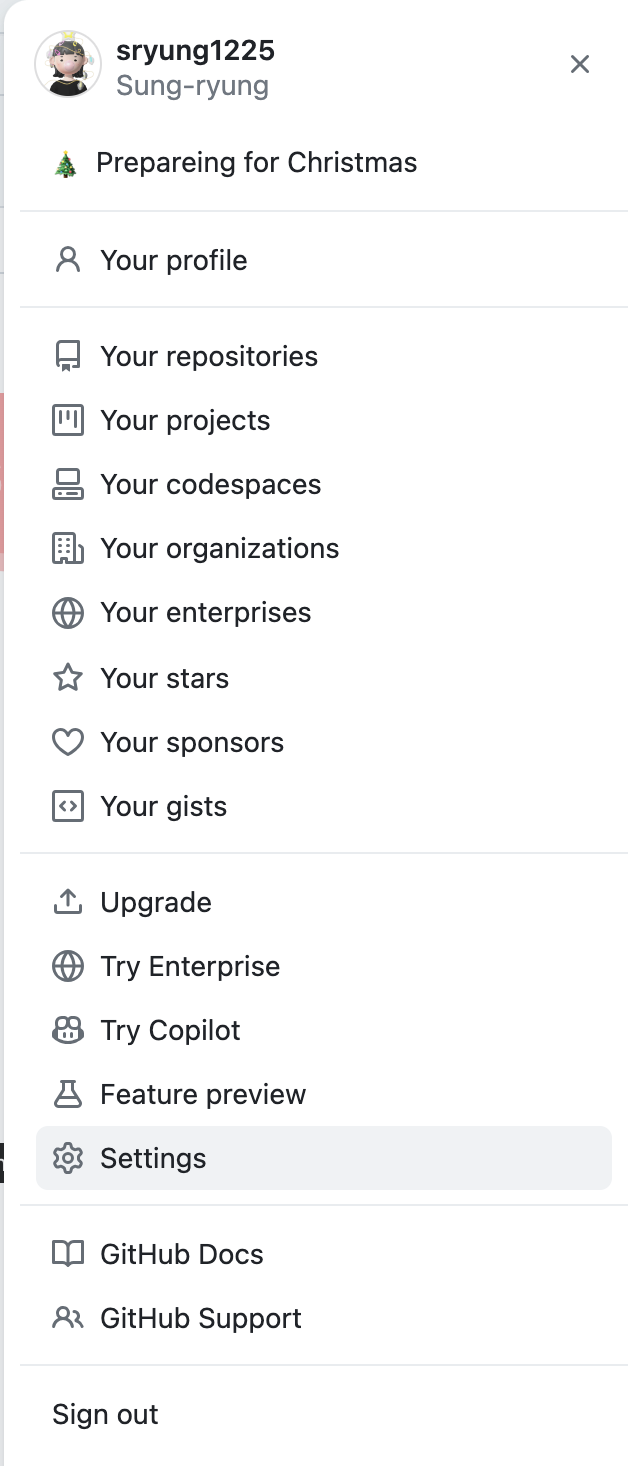This screenshot has height=1466, width=642.
Task: Click the repository icon beside Your repositories
Action: pyautogui.click(x=67, y=357)
